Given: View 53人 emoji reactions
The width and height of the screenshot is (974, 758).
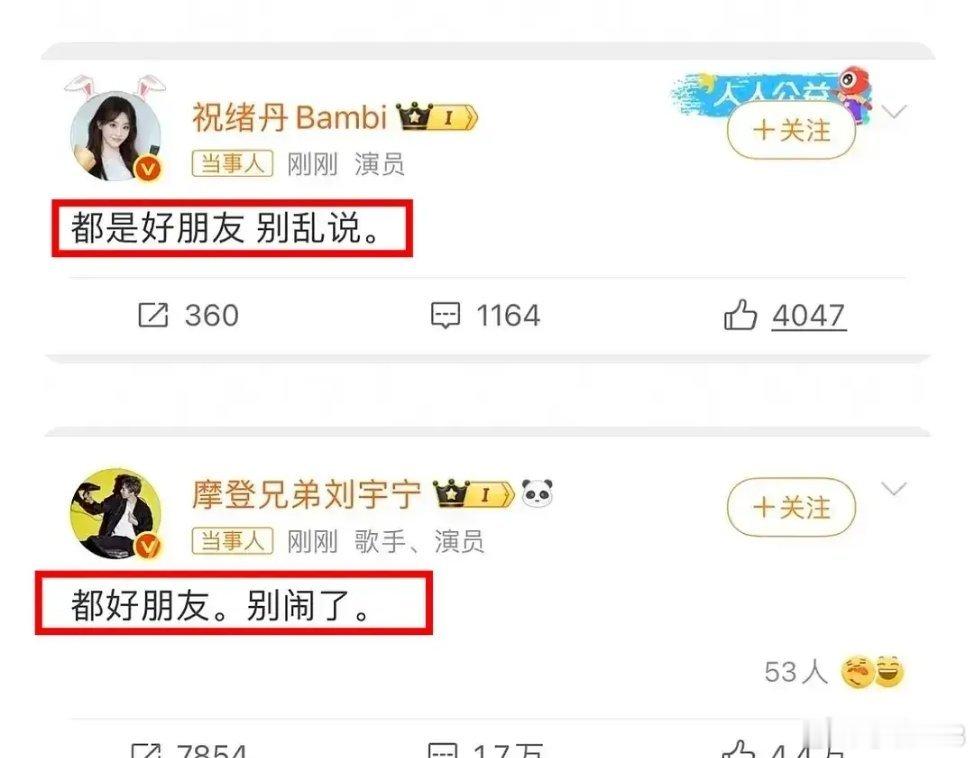Looking at the screenshot, I should pos(834,672).
